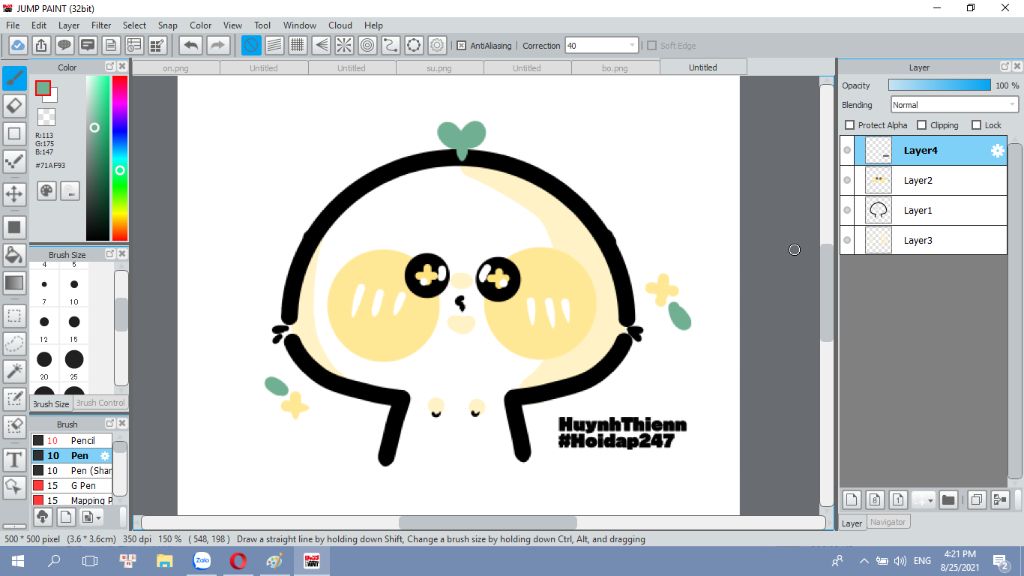Close the Color panel
1024x576 pixels.
pyautogui.click(x=122, y=67)
